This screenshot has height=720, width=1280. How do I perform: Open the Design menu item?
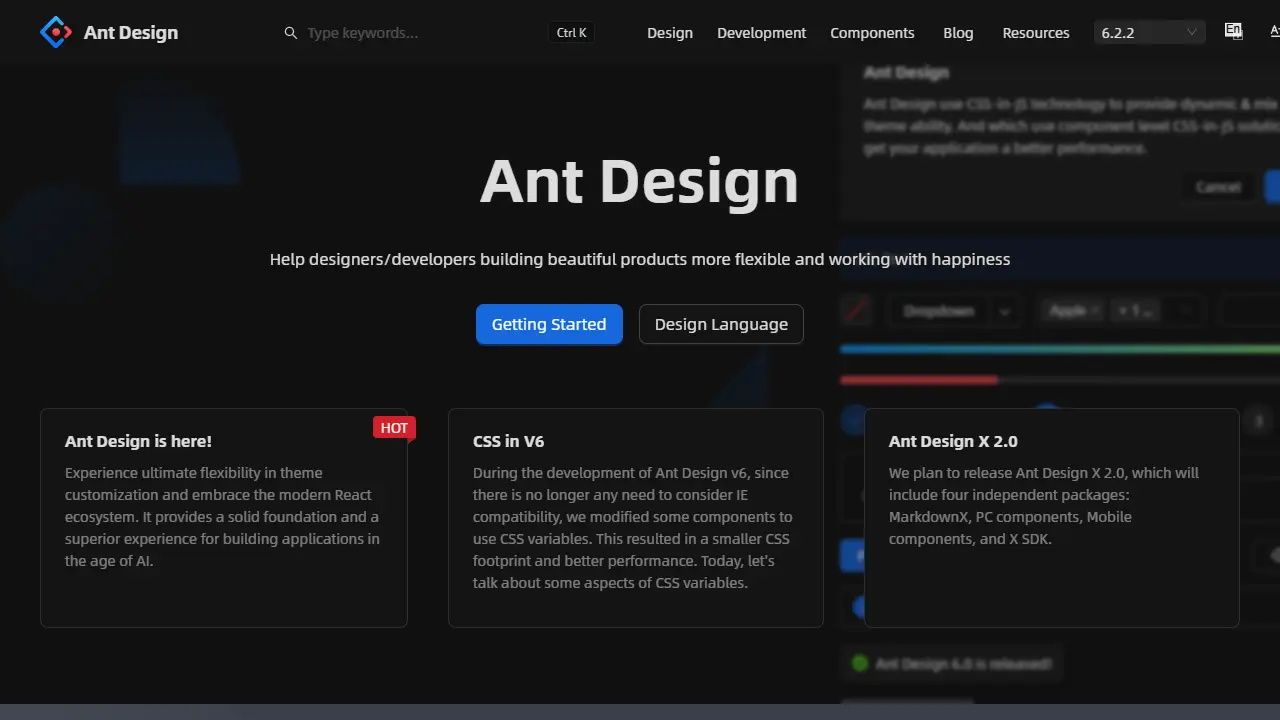670,33
